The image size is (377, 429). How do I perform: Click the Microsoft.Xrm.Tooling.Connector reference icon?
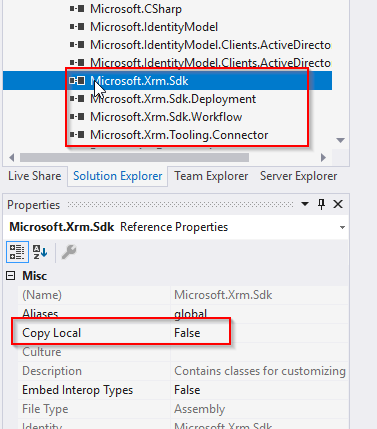point(77,135)
